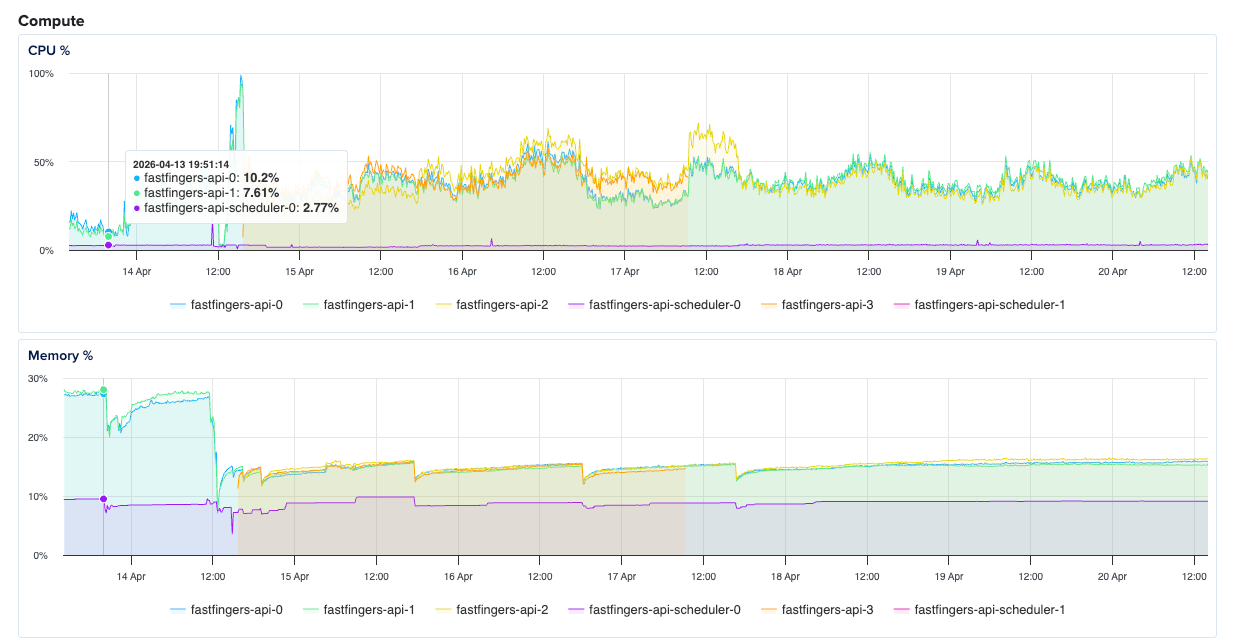Toggle fastfingers-api-3 series in Memory legend
1237x644 pixels.
(817, 609)
